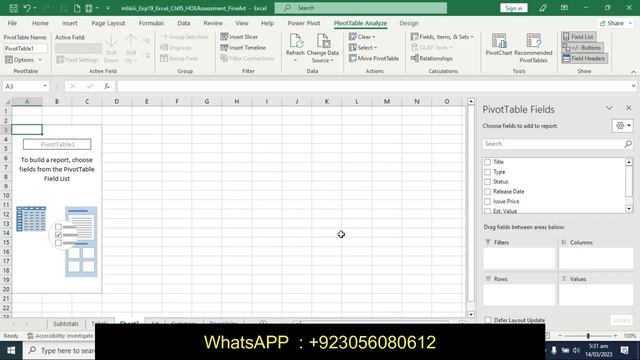Open the Power Pivot tab

click(304, 23)
